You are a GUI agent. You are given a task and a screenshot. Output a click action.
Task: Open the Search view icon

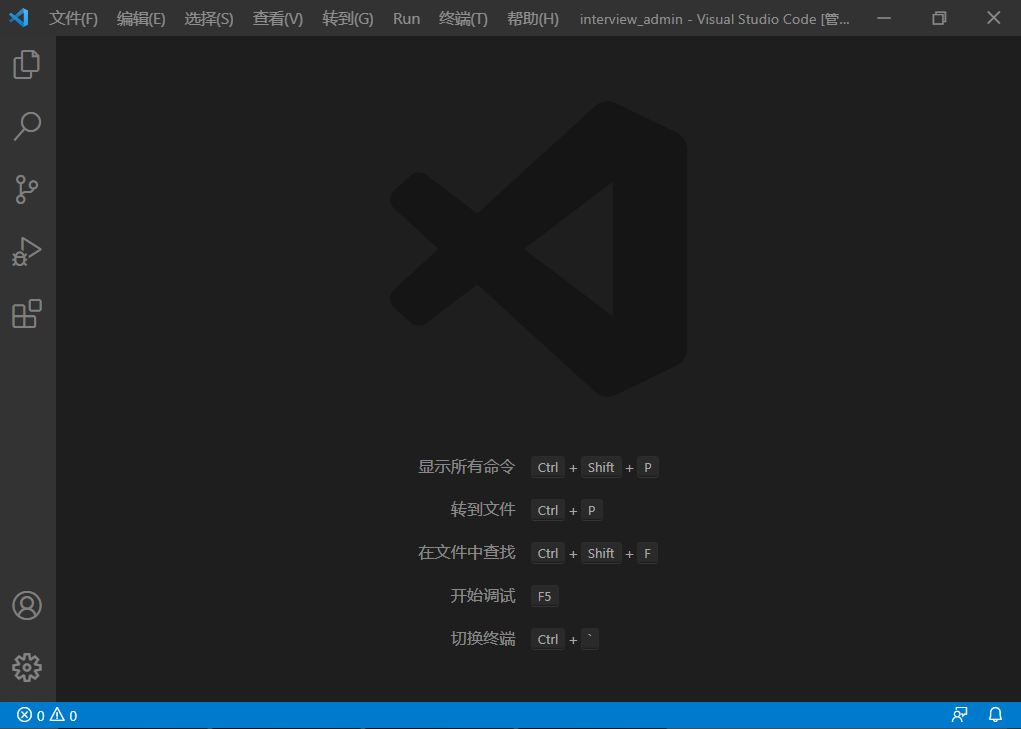point(27,126)
